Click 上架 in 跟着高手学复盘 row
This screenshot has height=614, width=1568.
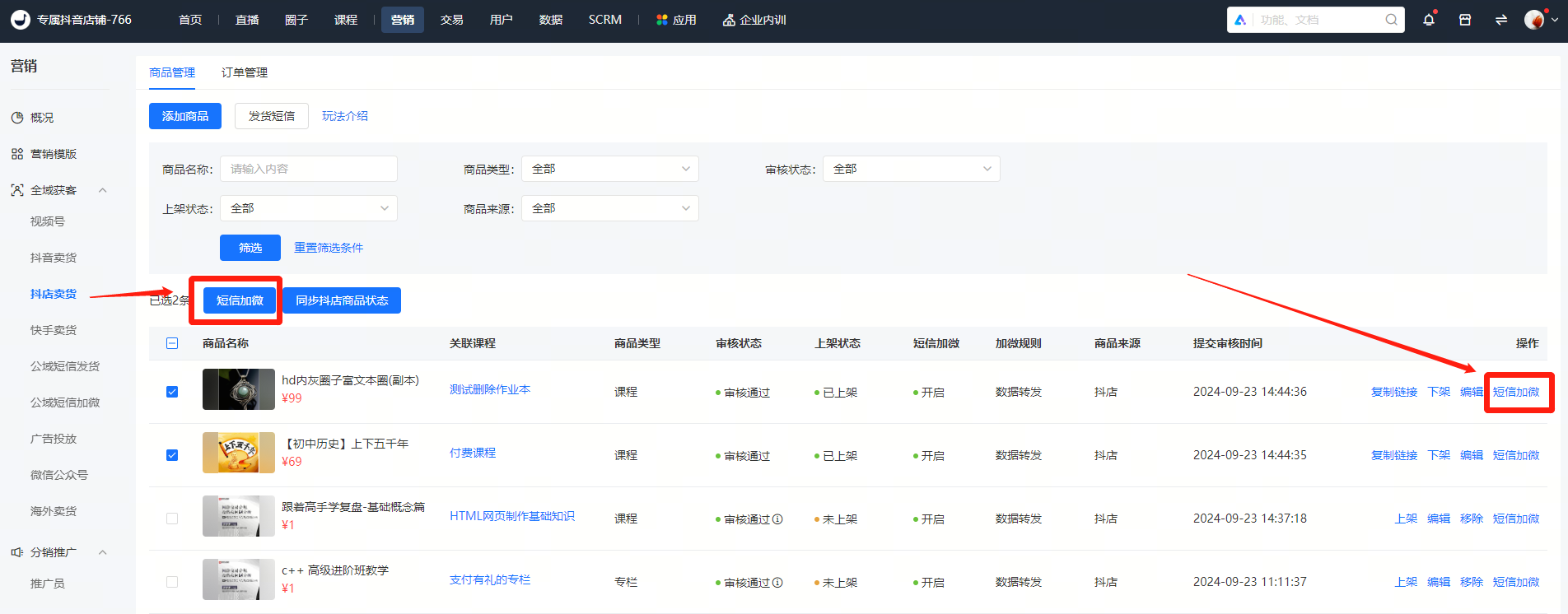(x=1406, y=519)
